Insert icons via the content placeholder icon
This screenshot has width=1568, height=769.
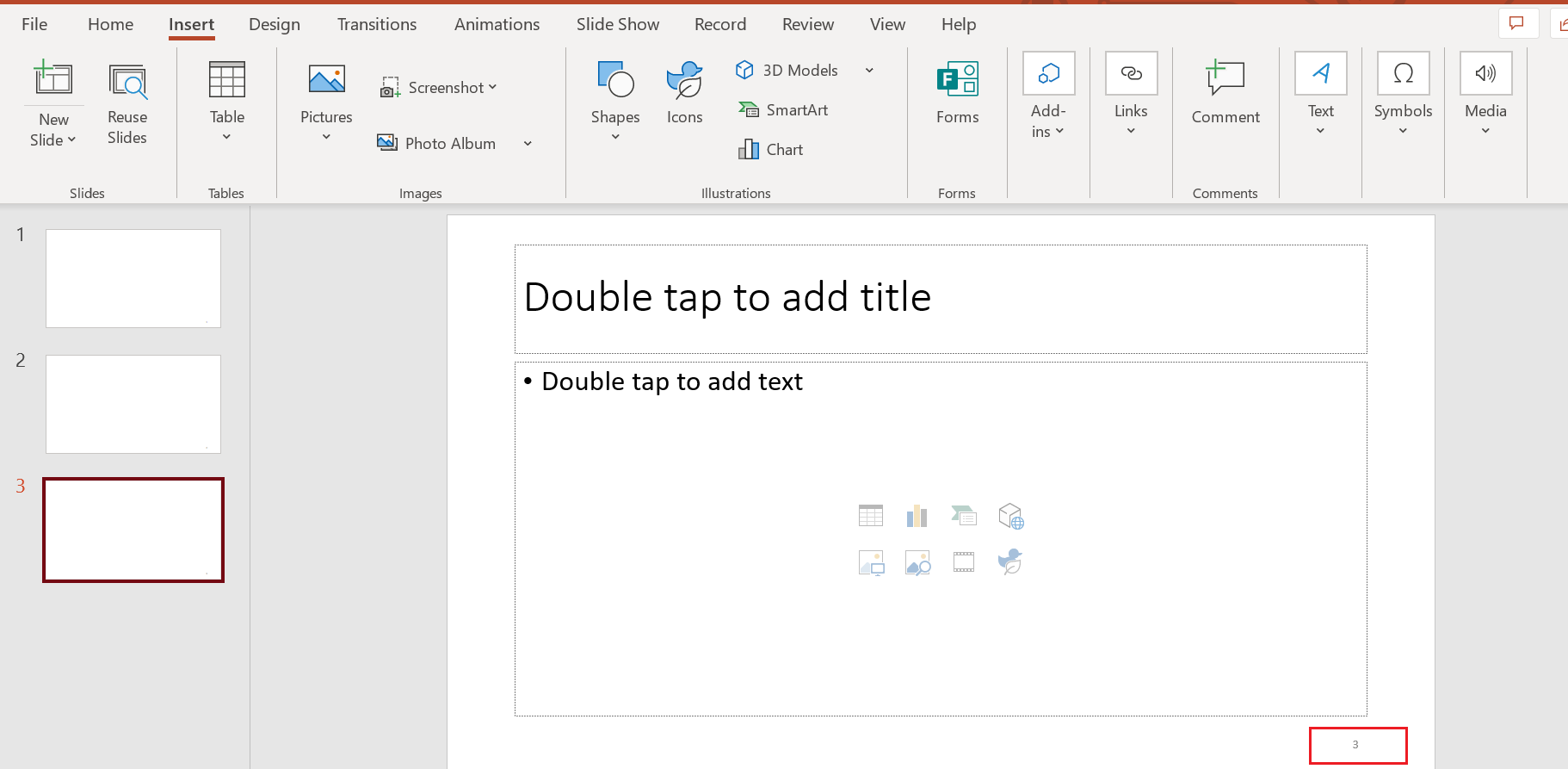(x=1010, y=561)
